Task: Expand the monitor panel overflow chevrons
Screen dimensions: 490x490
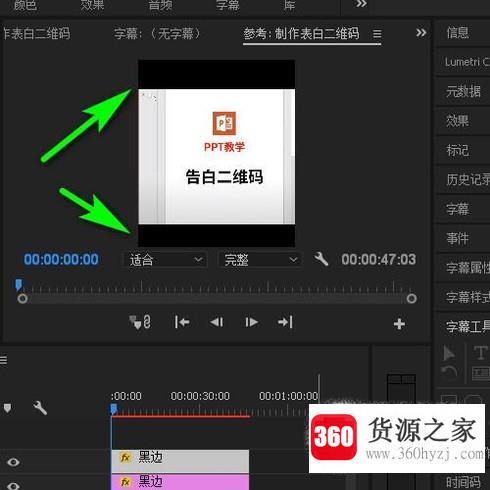Action: [421, 33]
